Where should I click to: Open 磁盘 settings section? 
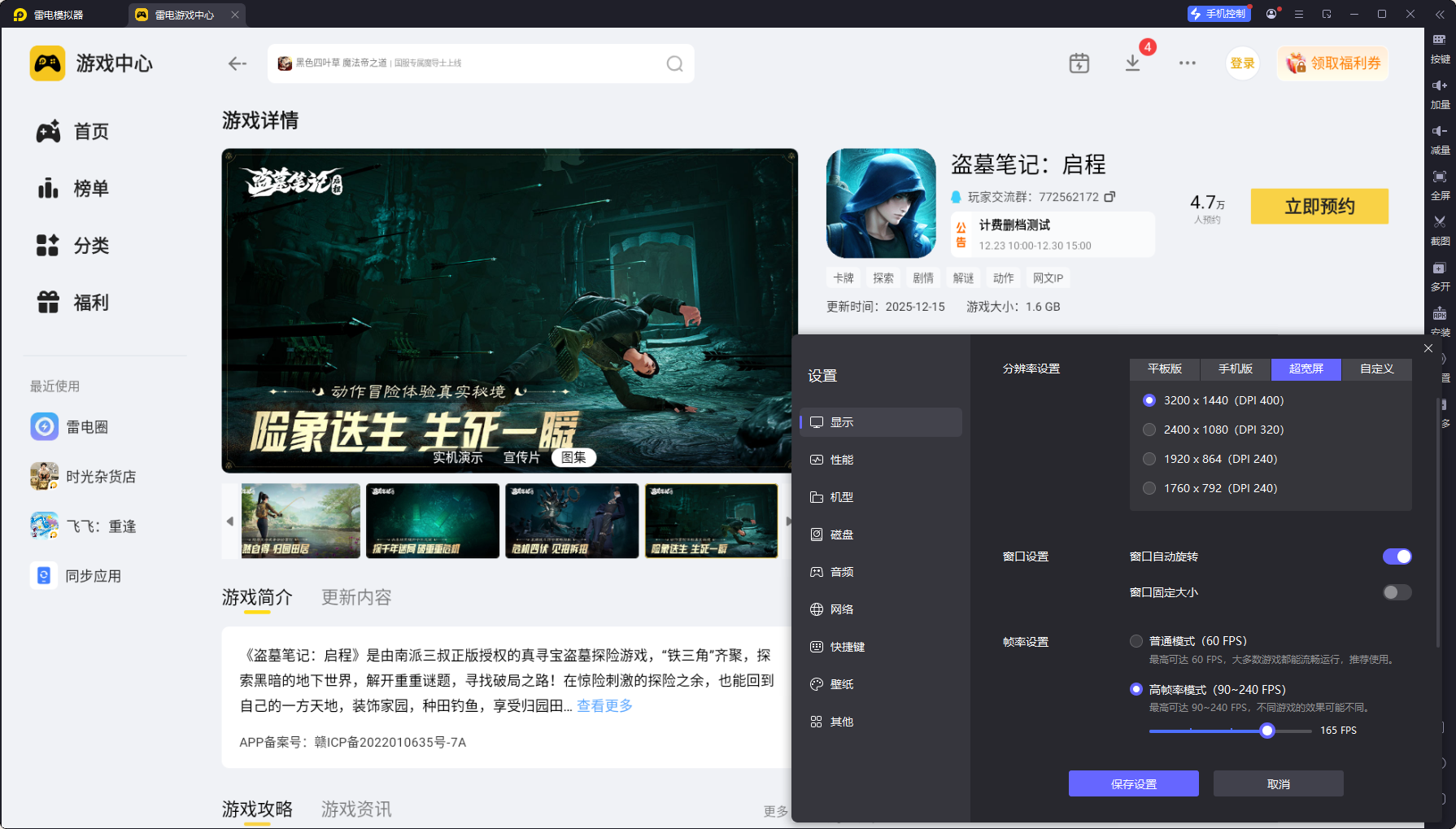point(881,534)
